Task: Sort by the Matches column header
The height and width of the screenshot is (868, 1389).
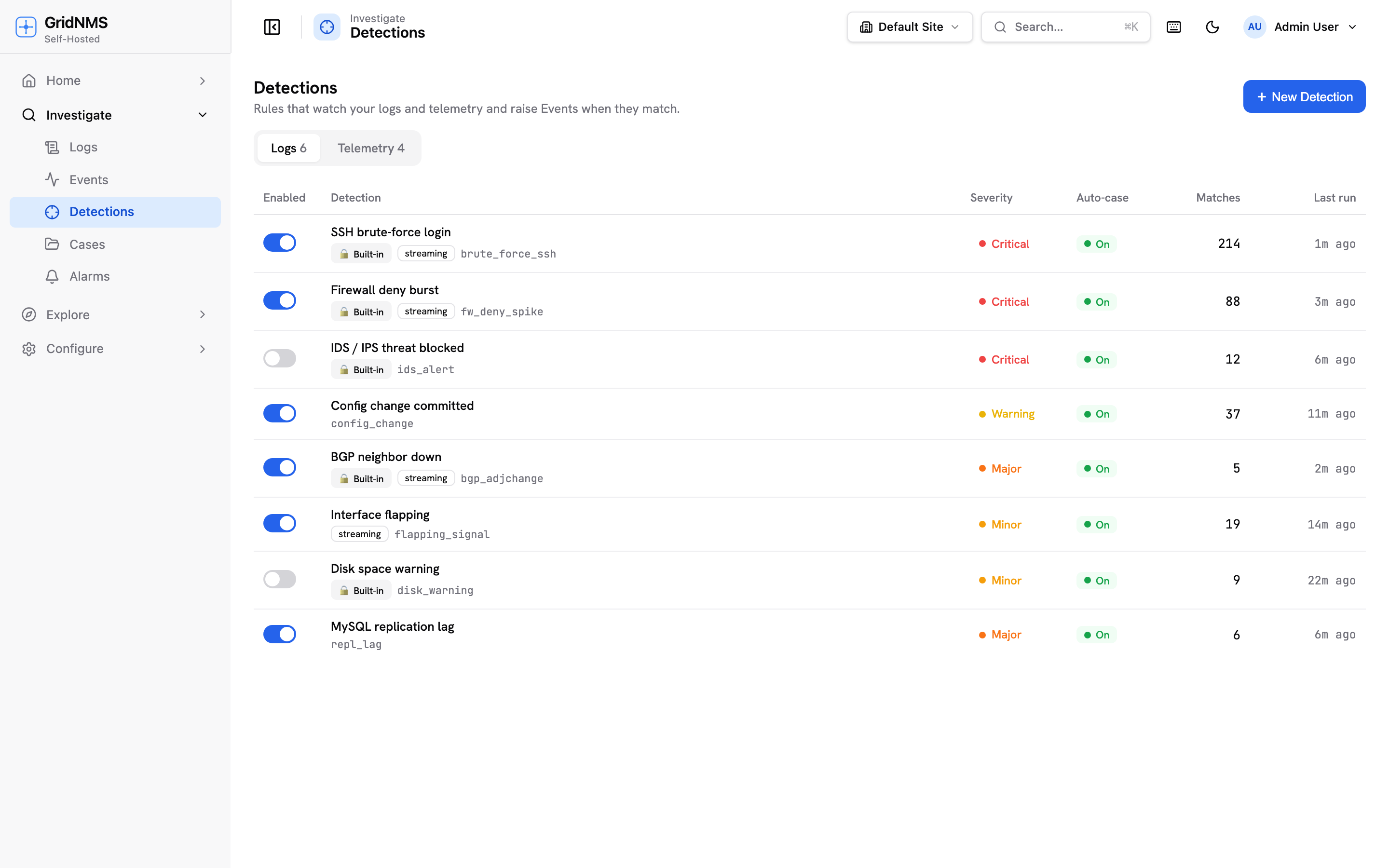Action: point(1218,198)
